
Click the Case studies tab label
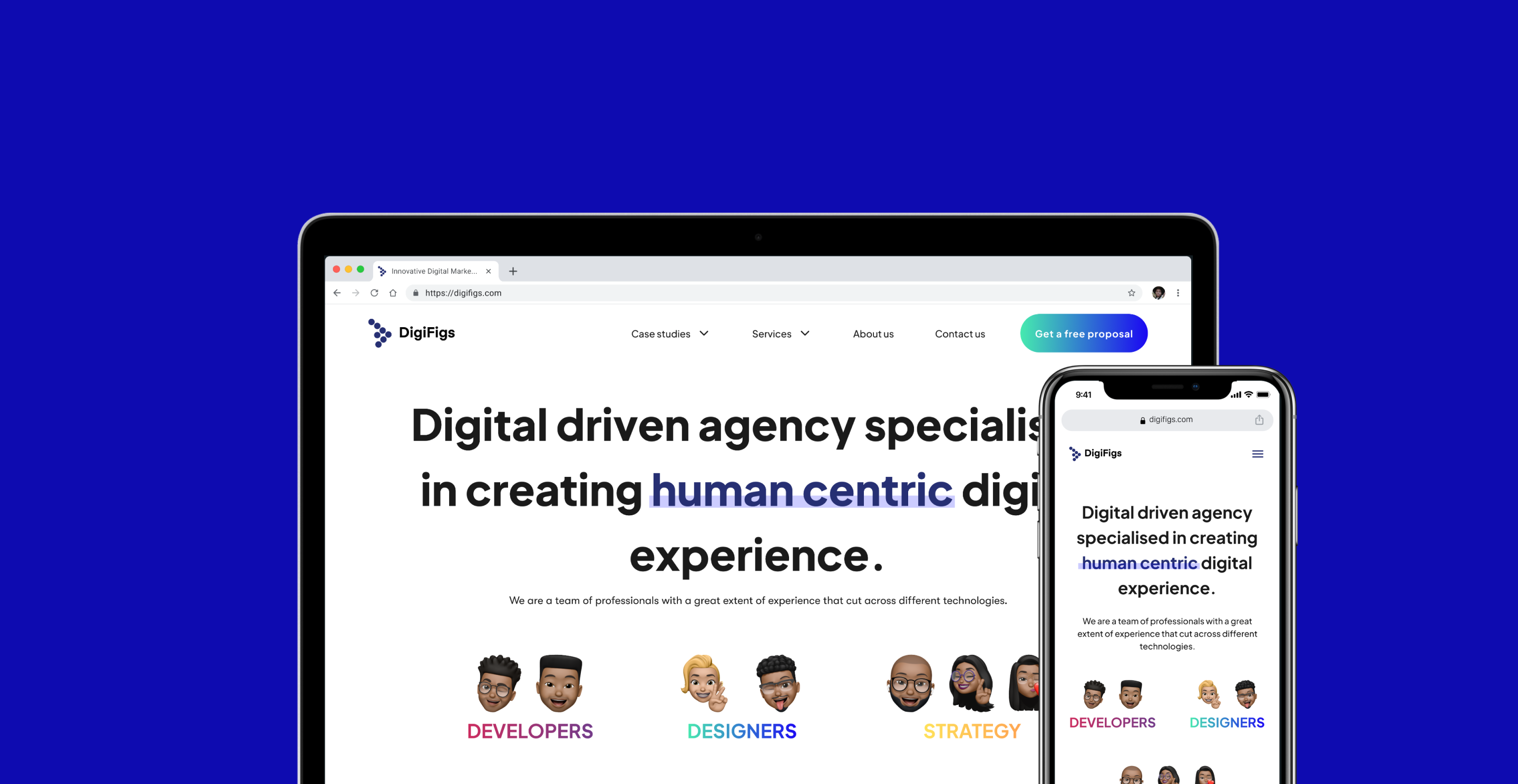click(x=661, y=333)
